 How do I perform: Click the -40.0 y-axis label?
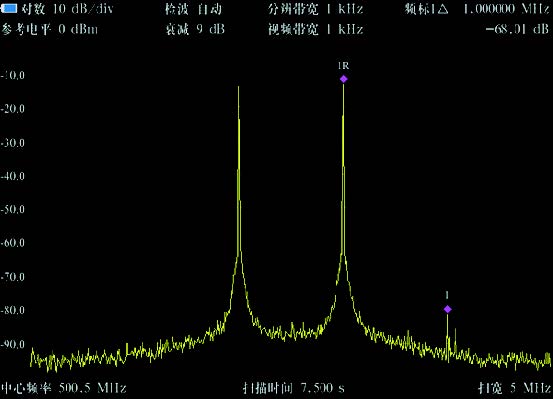(12, 176)
